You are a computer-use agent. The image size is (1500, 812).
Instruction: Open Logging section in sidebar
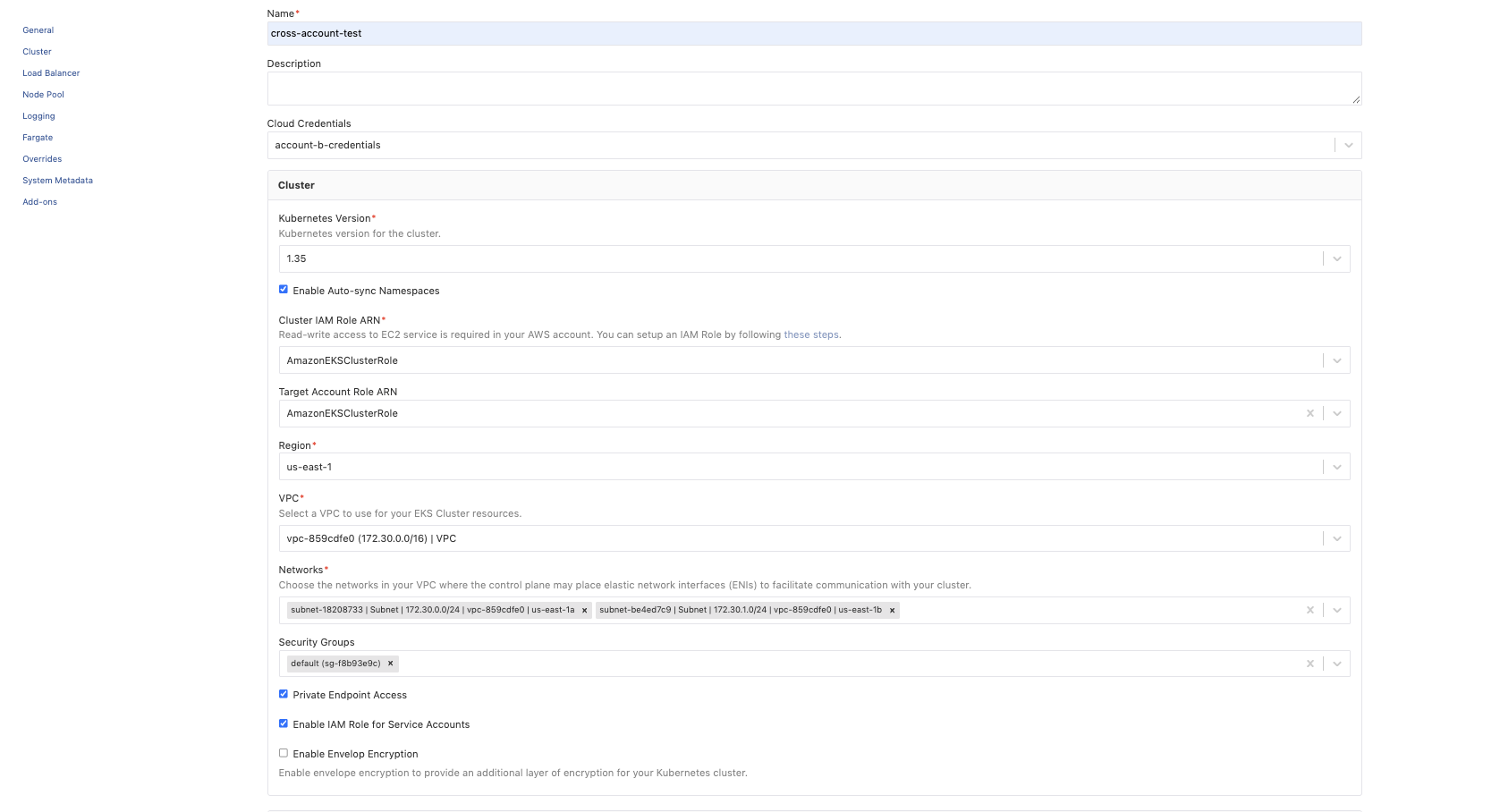coord(39,116)
